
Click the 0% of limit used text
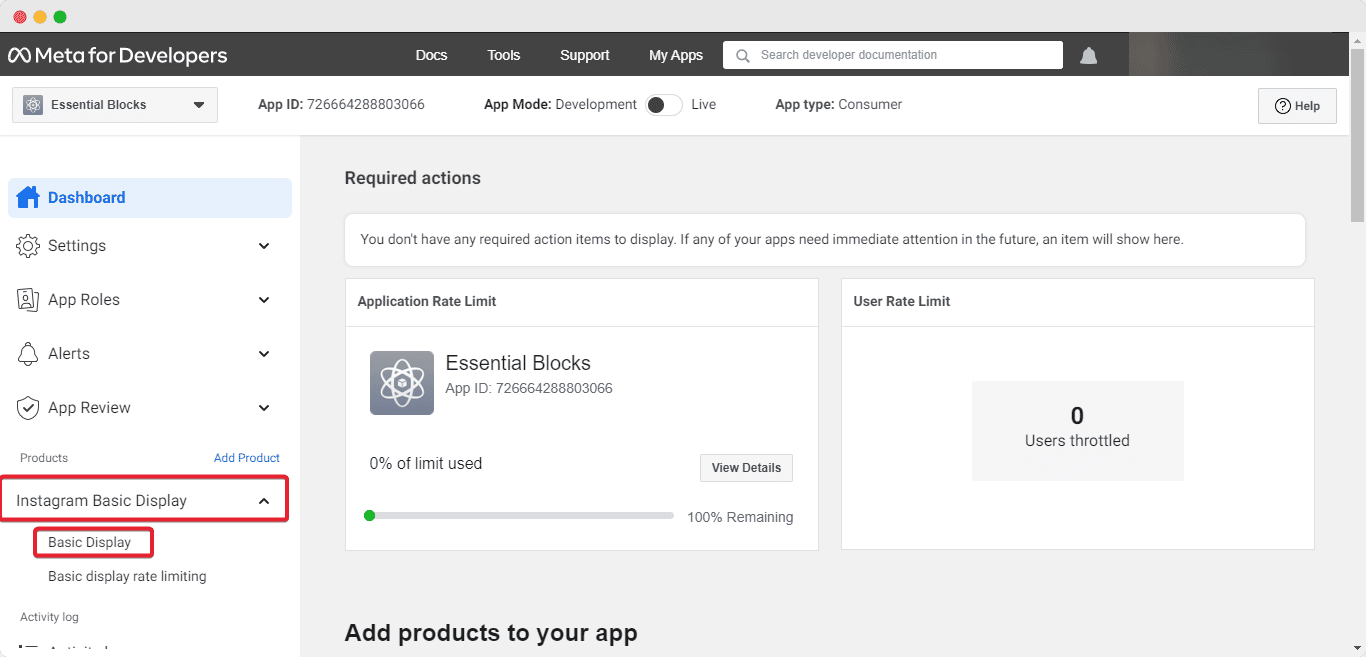pyautogui.click(x=426, y=463)
